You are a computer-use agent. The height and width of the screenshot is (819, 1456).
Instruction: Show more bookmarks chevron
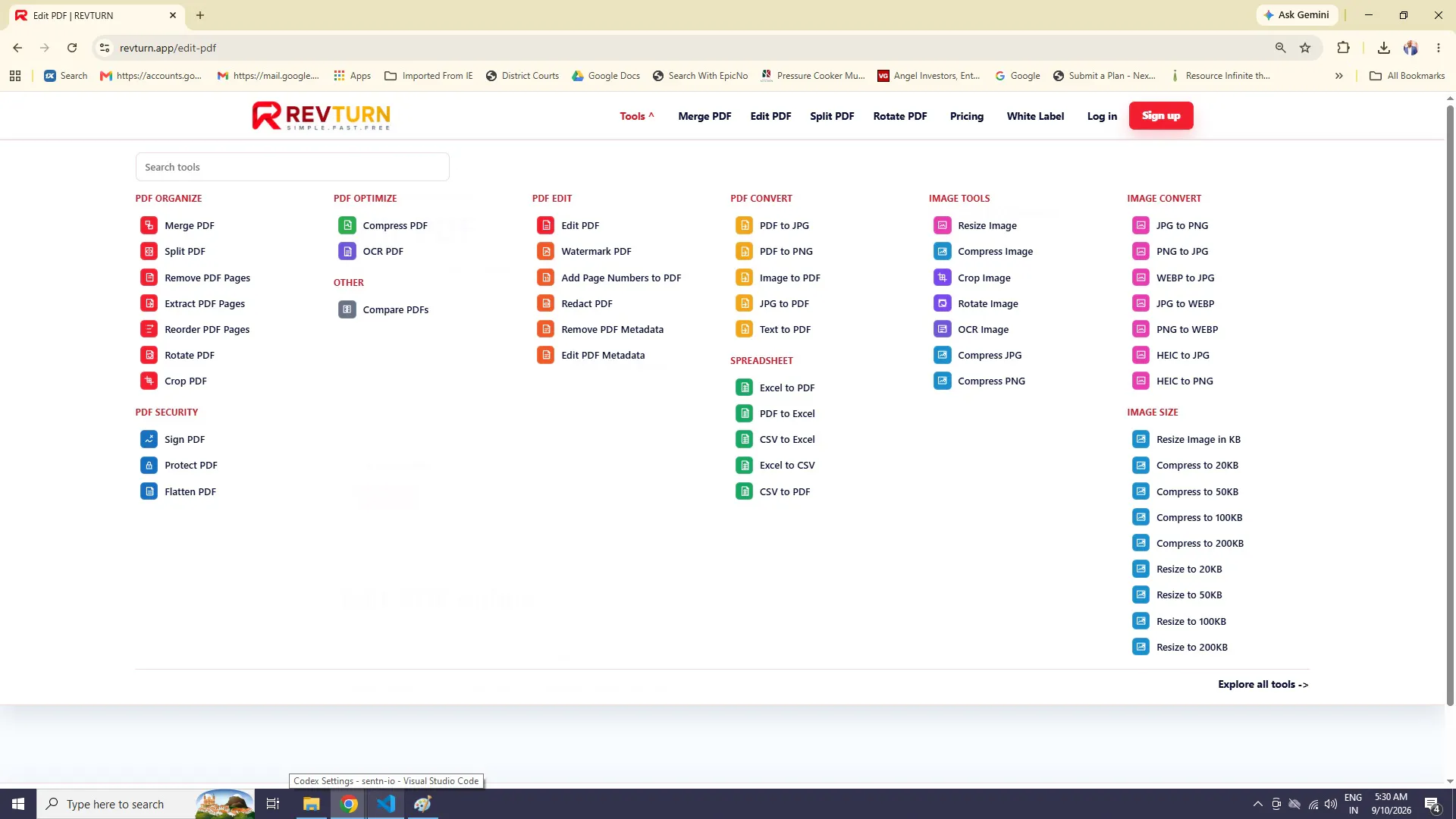point(1339,76)
